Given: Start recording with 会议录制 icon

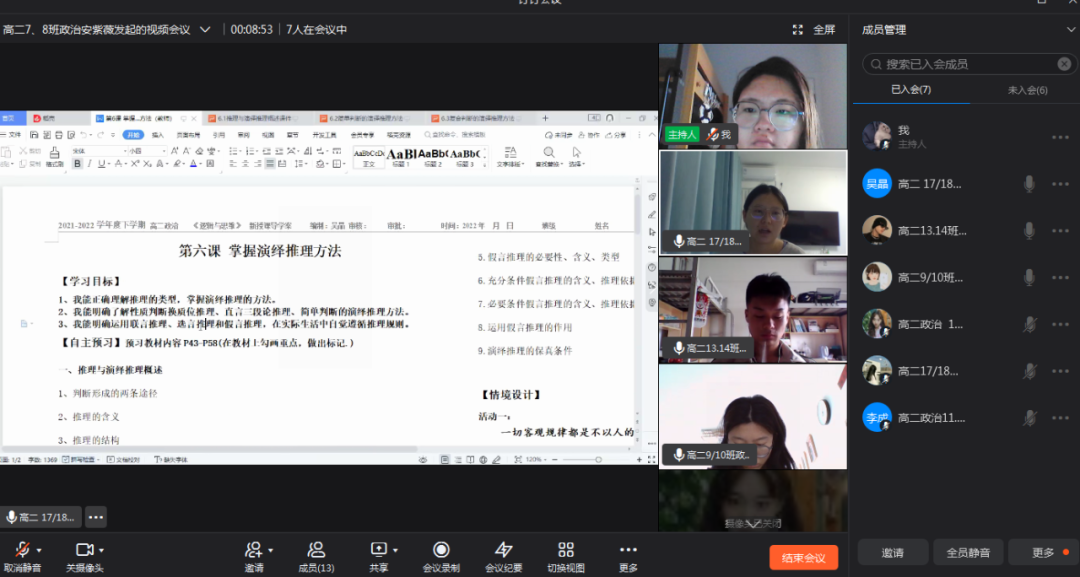Looking at the screenshot, I should (440, 549).
